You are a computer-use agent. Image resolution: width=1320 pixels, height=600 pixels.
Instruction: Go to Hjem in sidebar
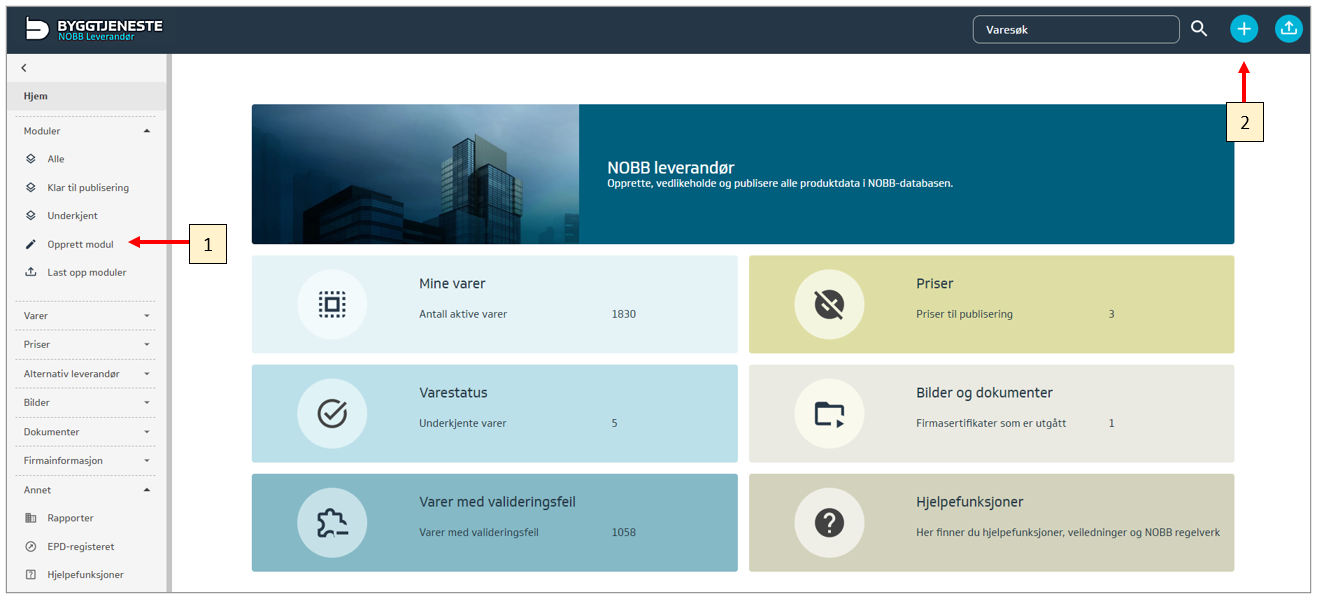36,96
